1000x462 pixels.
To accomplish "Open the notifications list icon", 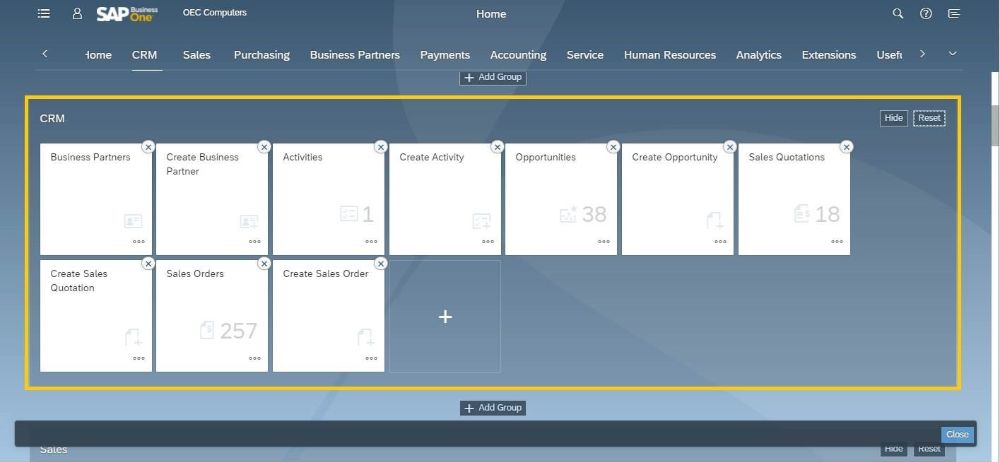I will (x=954, y=13).
